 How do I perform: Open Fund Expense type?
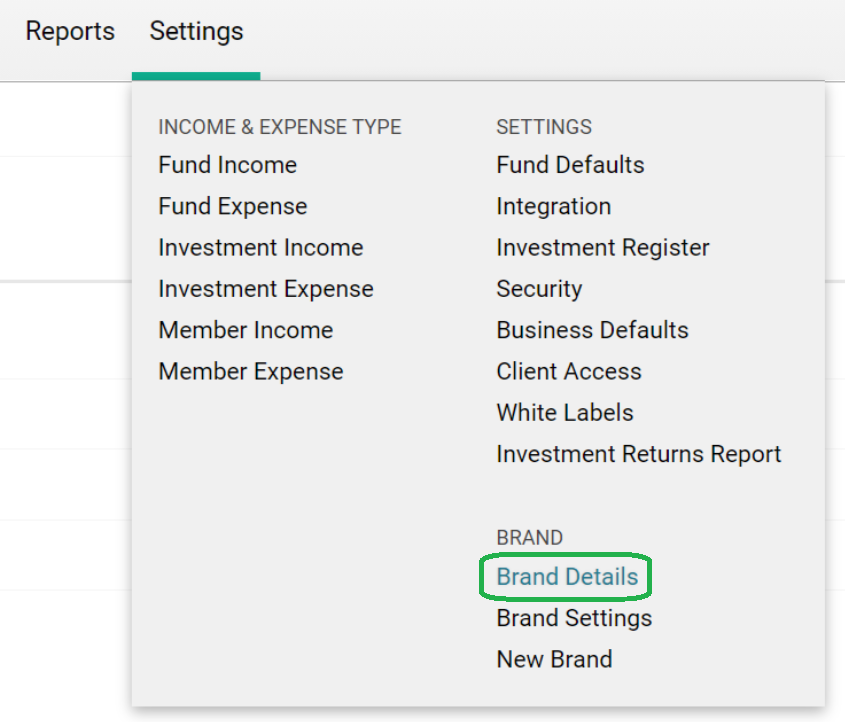232,206
